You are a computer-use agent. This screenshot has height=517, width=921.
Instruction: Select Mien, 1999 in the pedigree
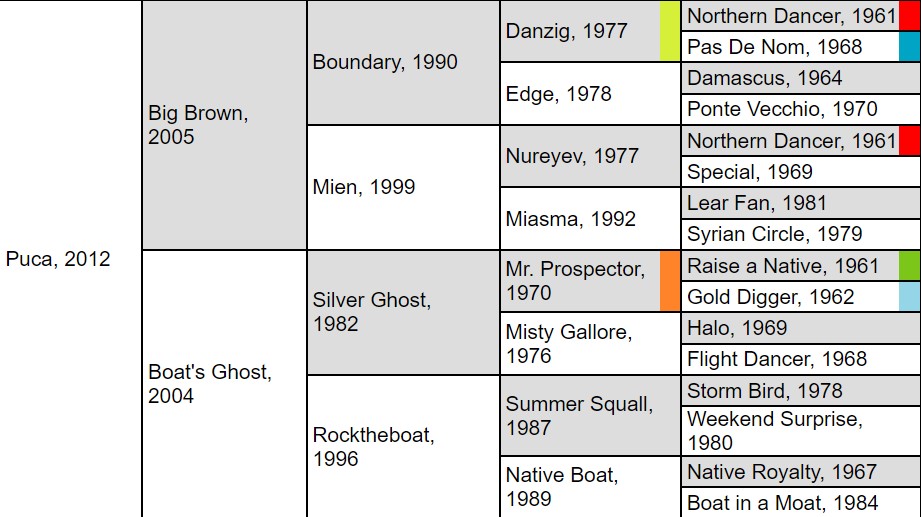403,187
